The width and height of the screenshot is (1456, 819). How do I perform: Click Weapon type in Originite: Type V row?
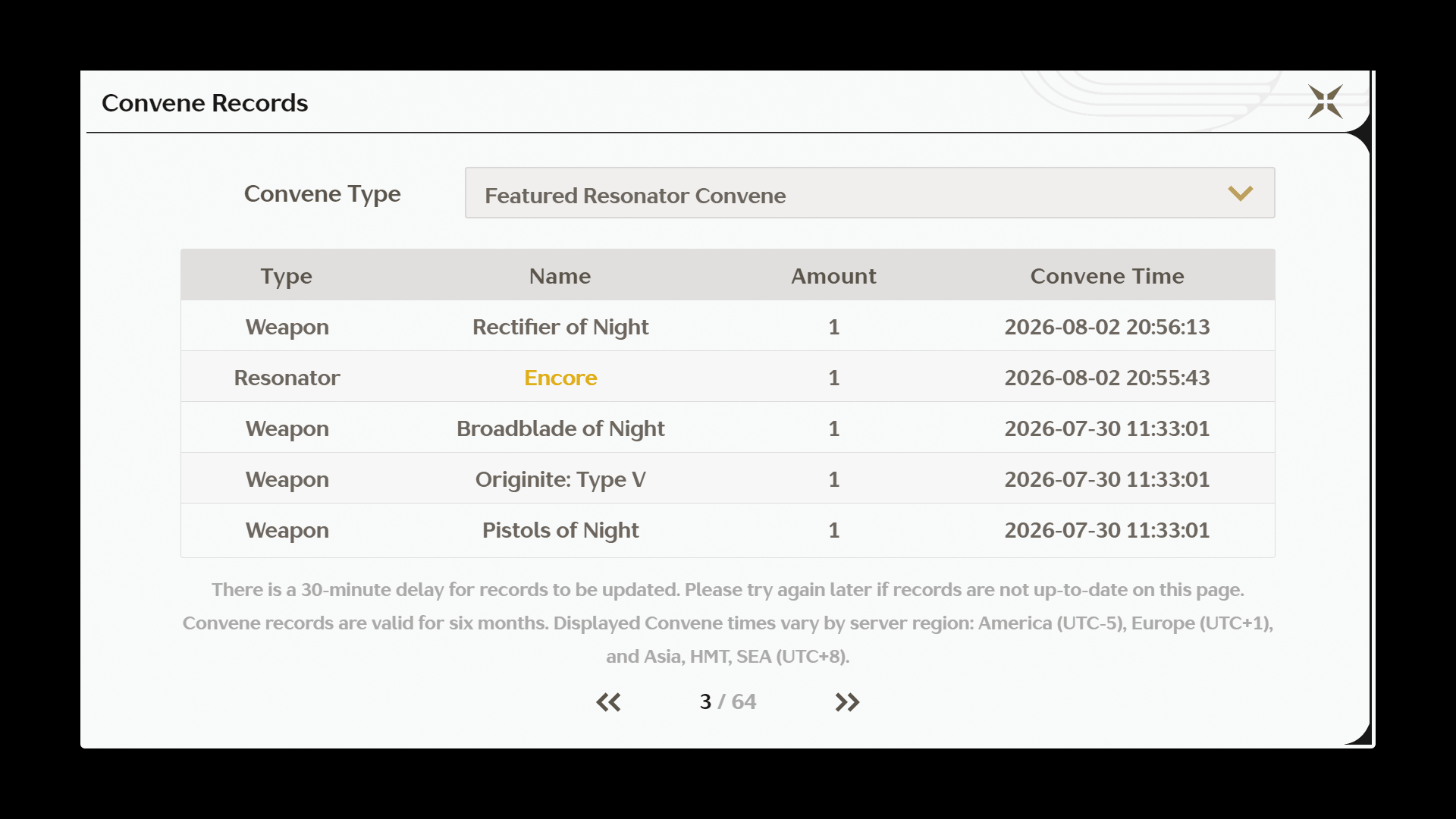[x=287, y=480]
